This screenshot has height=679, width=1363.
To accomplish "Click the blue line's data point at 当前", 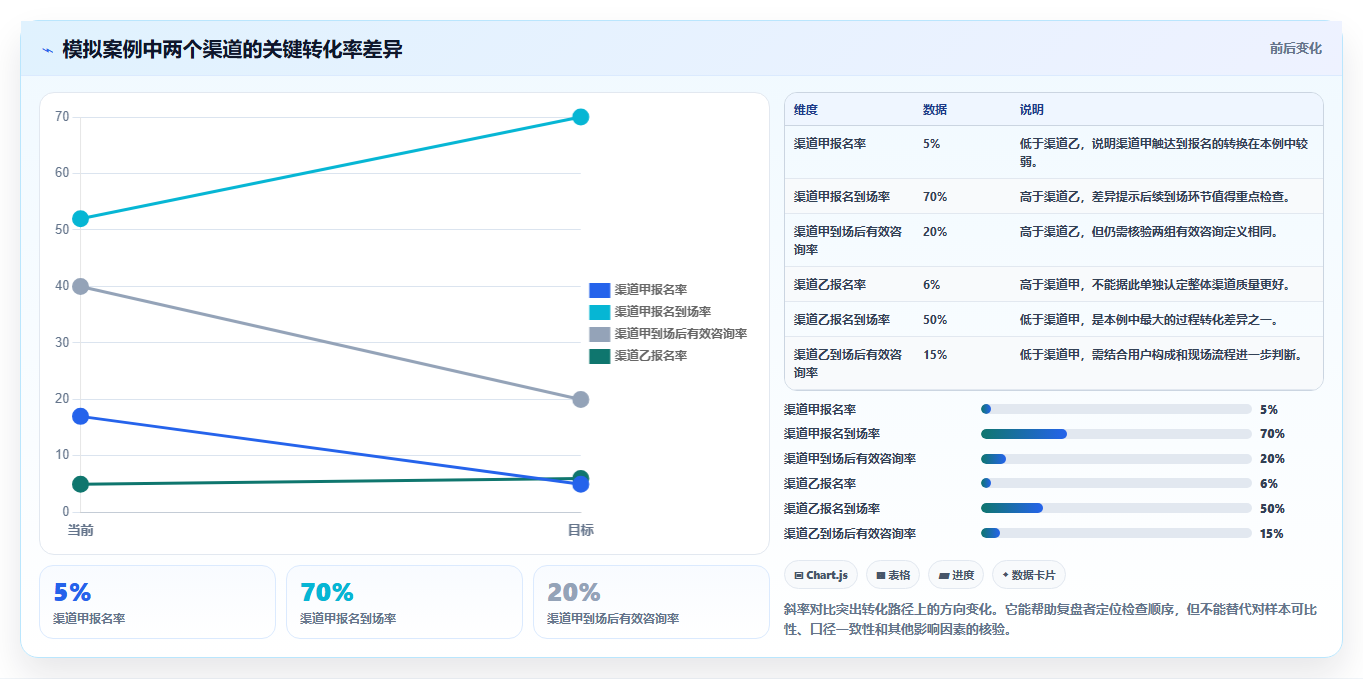I will tap(81, 416).
